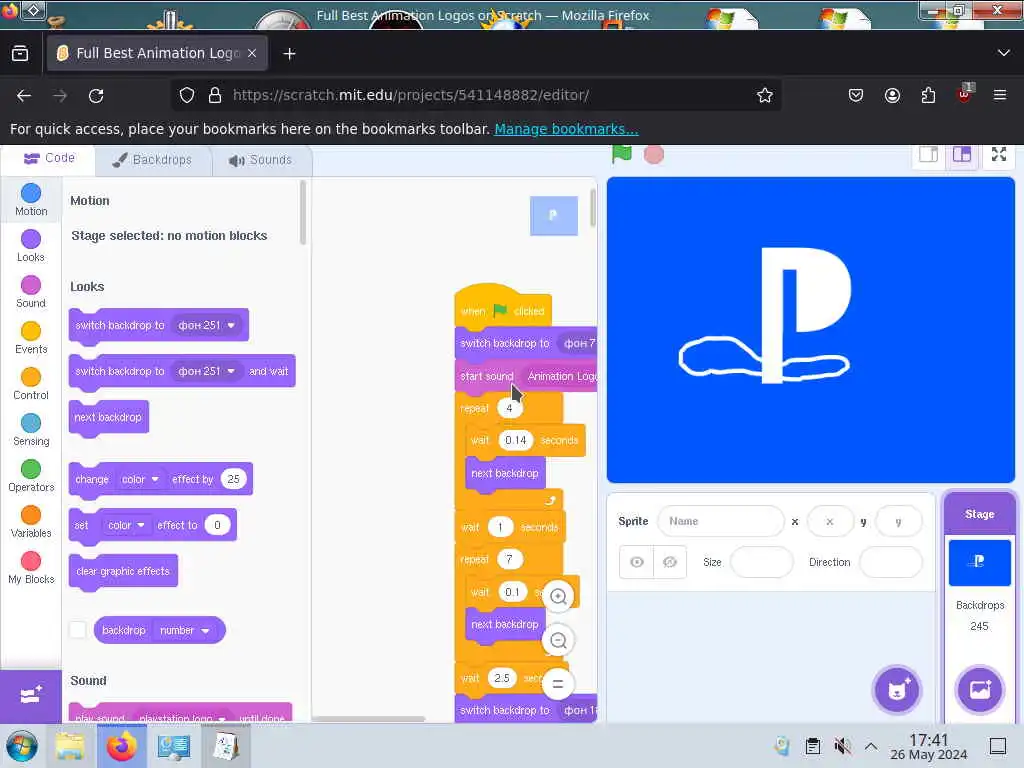
Task: Select the Control blocks category
Action: 31,384
